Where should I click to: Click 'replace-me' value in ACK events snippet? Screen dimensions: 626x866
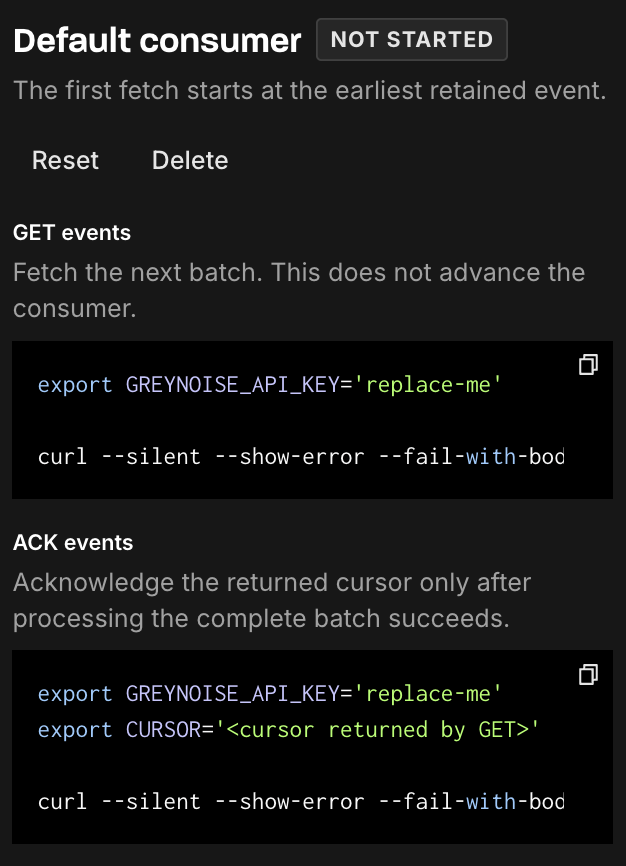click(428, 694)
